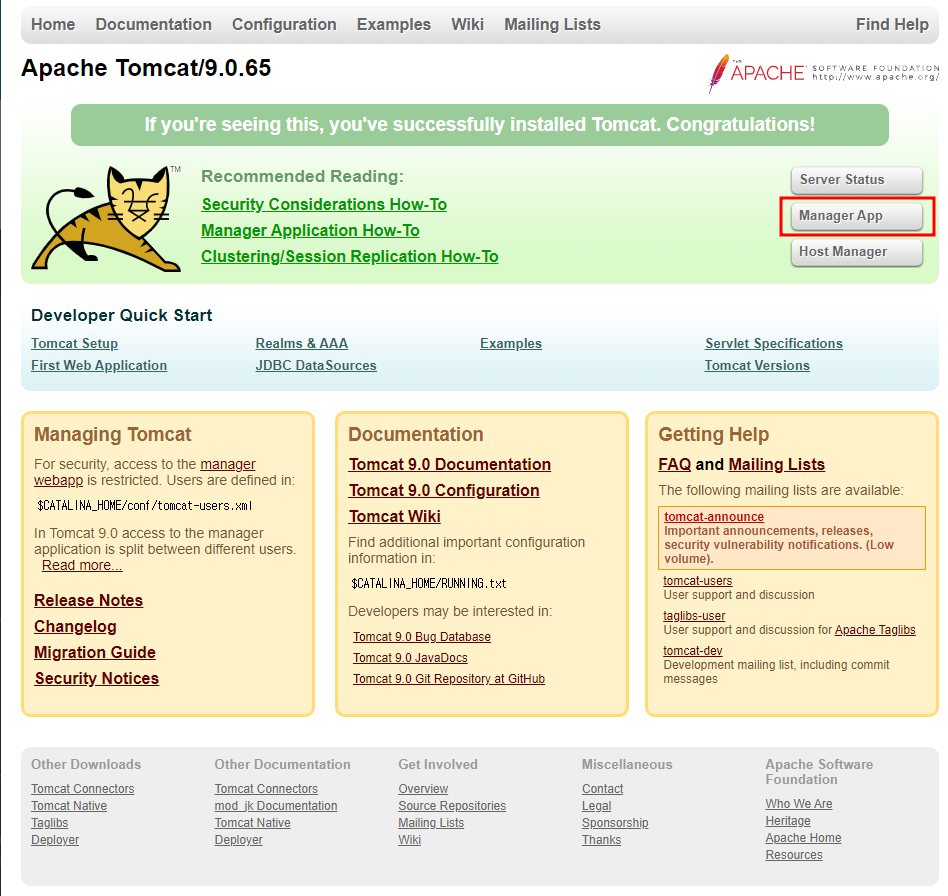Open the Tomcat Setup quick start link
Image resolution: width=948 pixels, height=896 pixels.
pyautogui.click(x=74, y=343)
